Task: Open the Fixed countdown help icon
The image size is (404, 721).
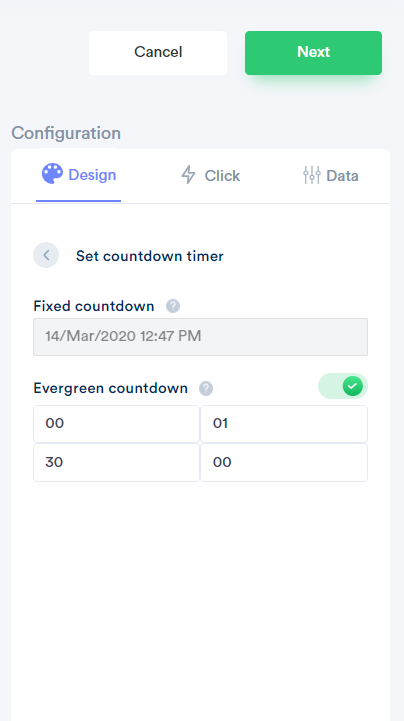Action: click(x=173, y=306)
